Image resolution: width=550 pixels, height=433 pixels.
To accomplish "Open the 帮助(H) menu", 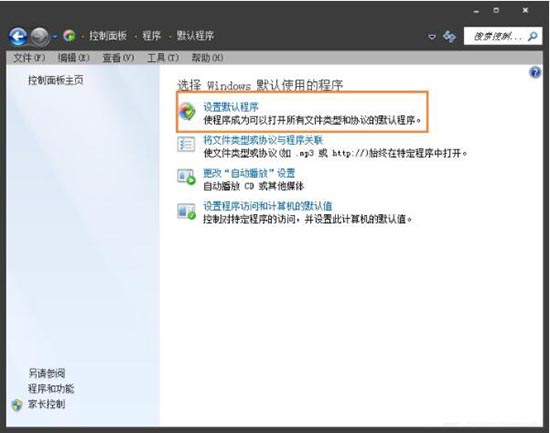I will click(207, 58).
